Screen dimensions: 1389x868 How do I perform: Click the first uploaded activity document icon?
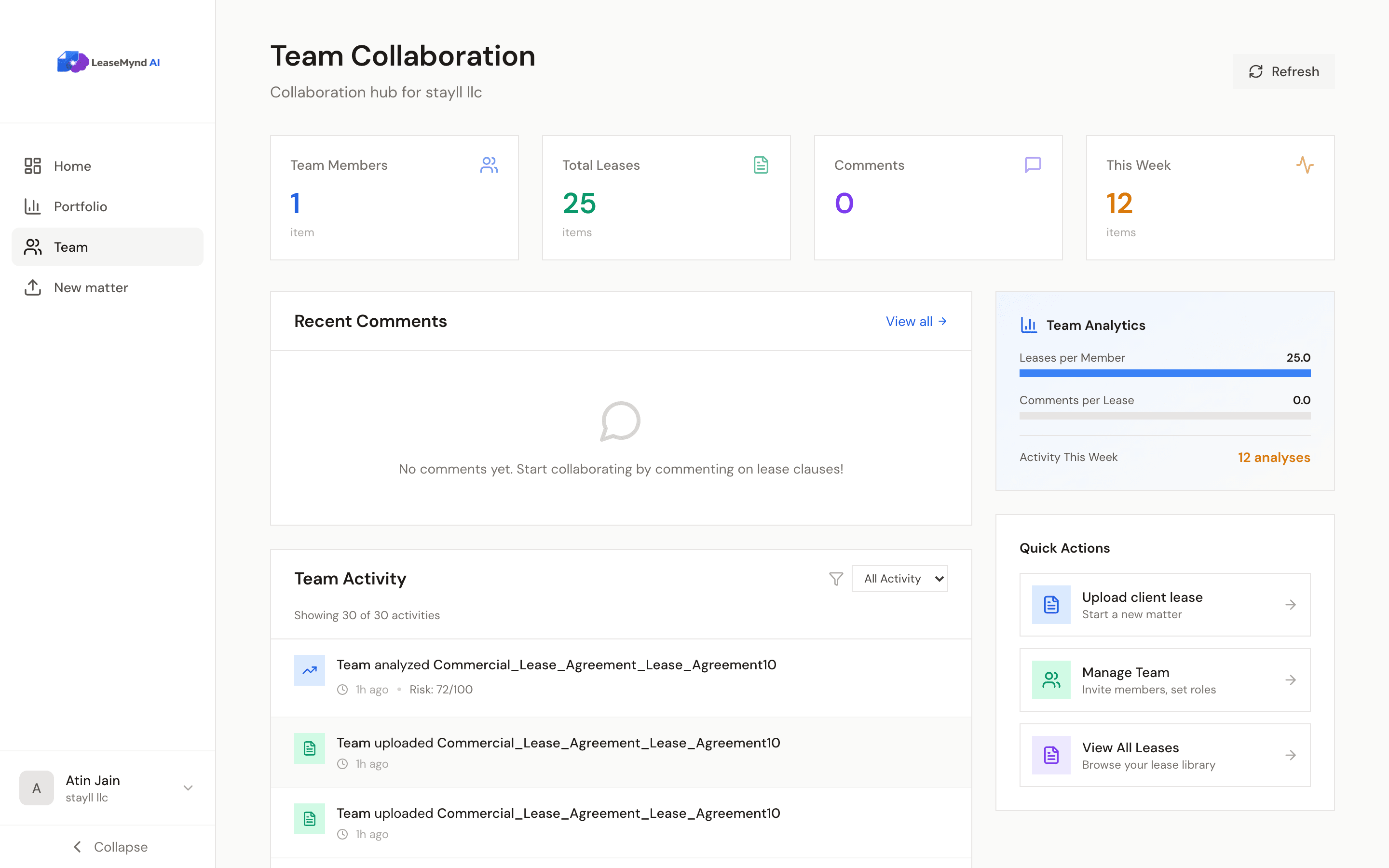310,748
